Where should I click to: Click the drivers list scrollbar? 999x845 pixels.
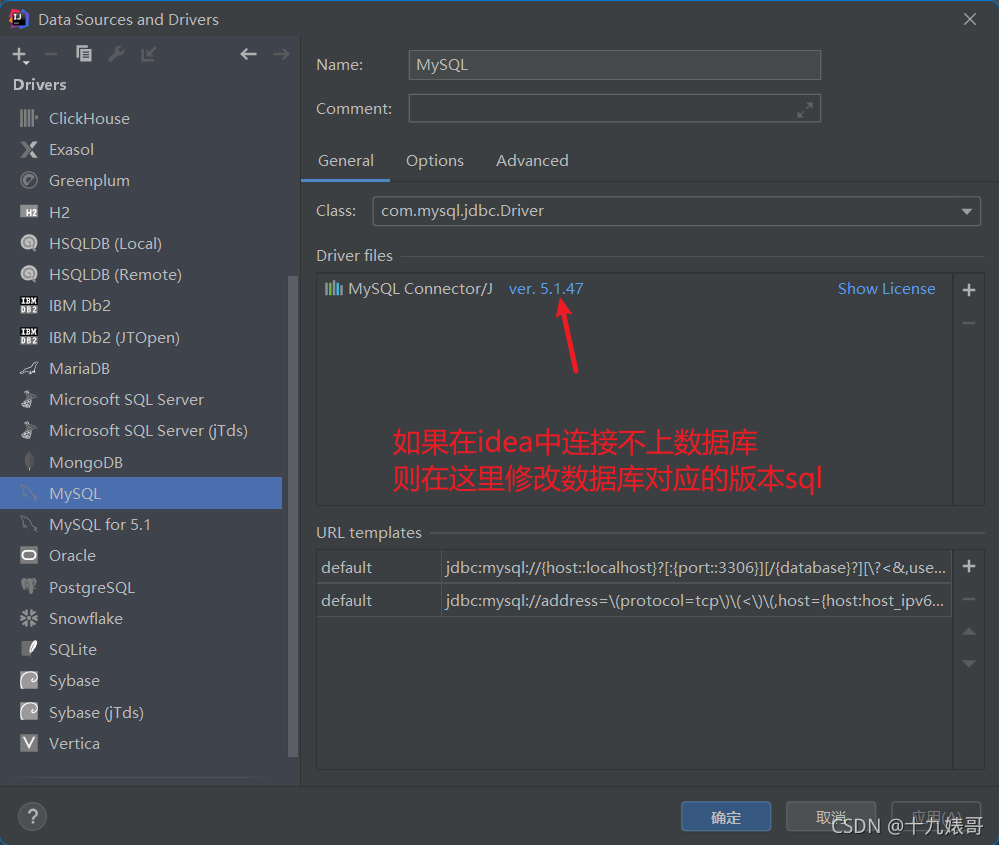tap(292, 516)
